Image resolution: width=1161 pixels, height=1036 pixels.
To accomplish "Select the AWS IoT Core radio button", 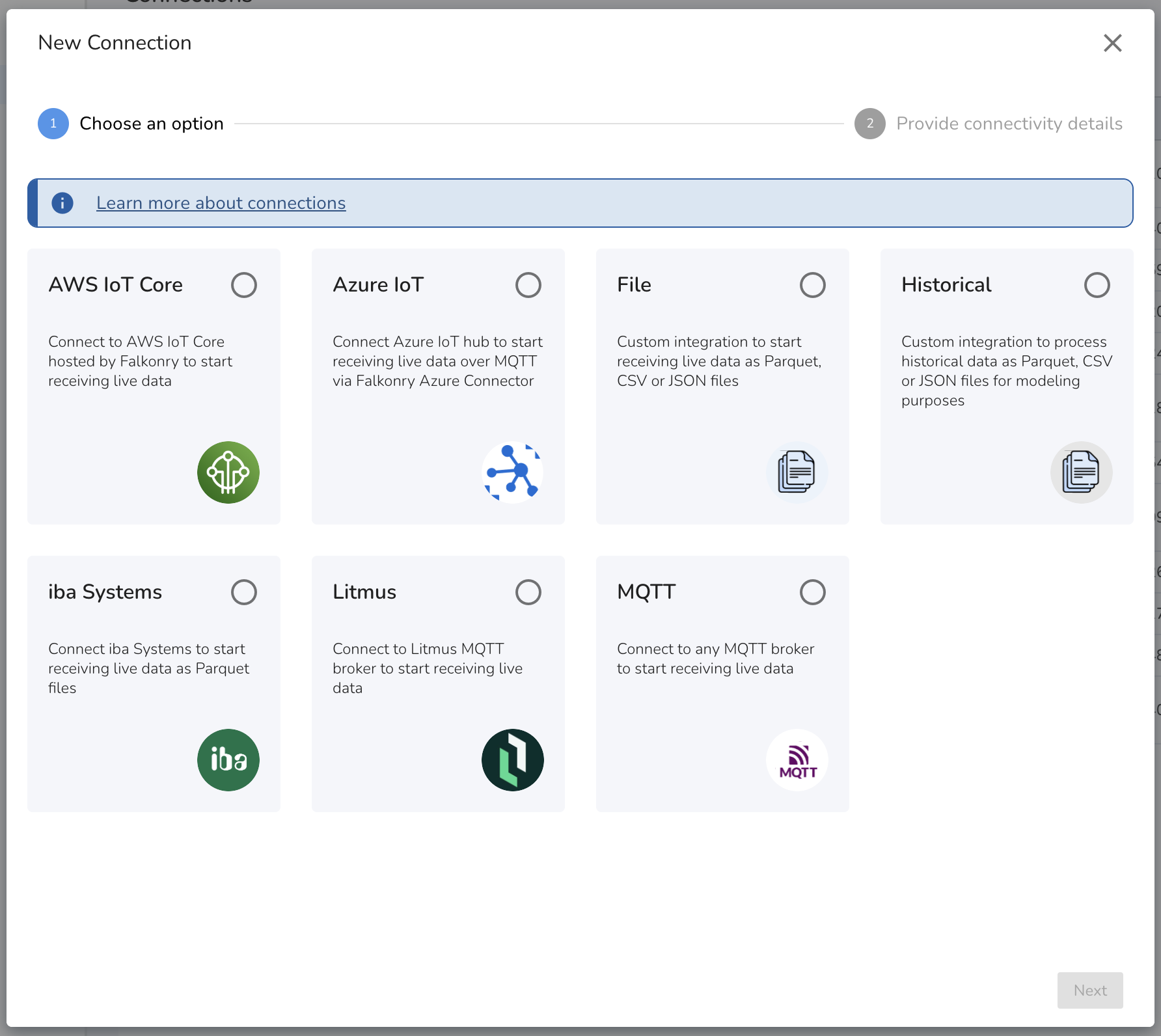I will pyautogui.click(x=244, y=285).
